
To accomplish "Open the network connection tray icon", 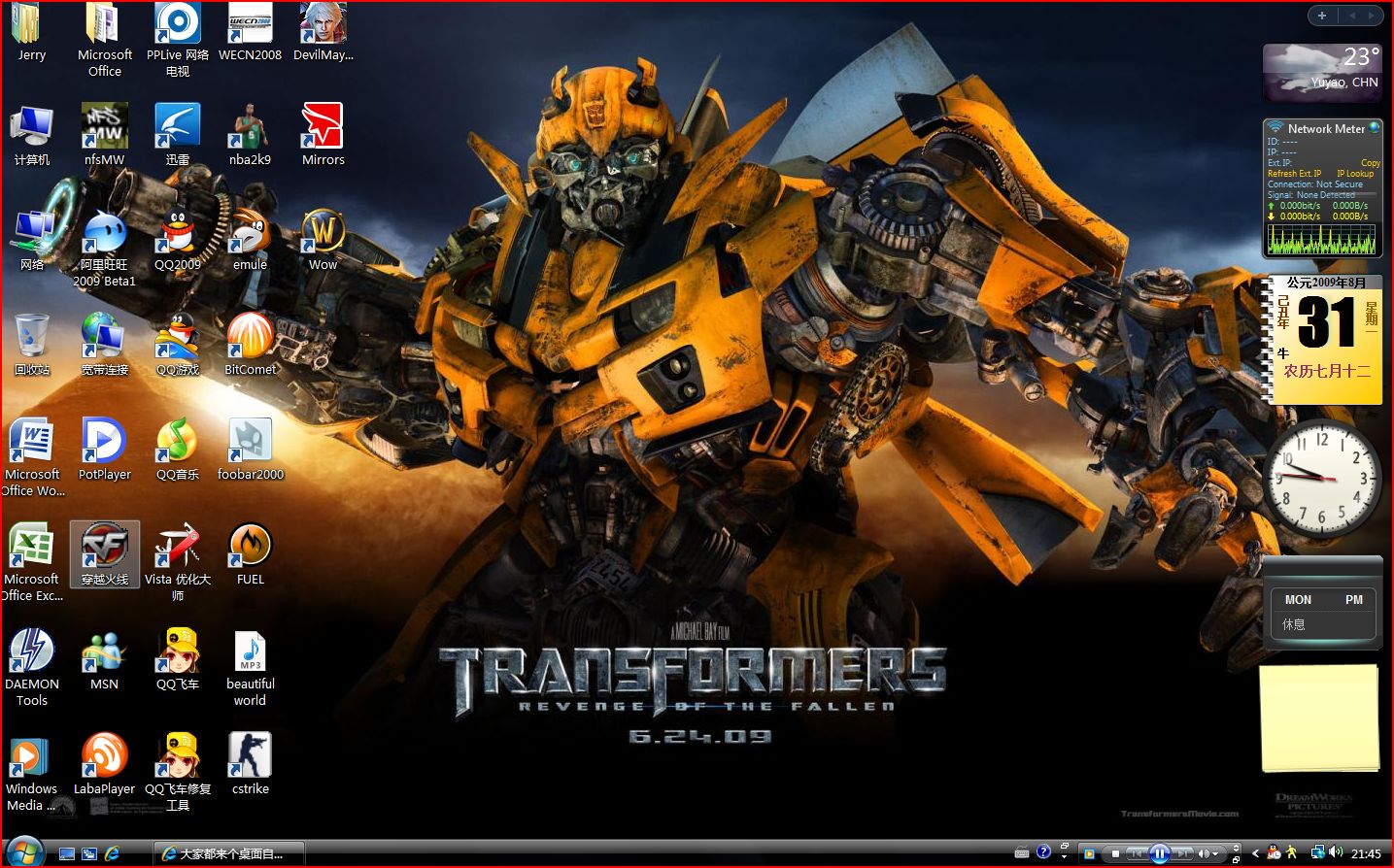I will pos(1317,852).
